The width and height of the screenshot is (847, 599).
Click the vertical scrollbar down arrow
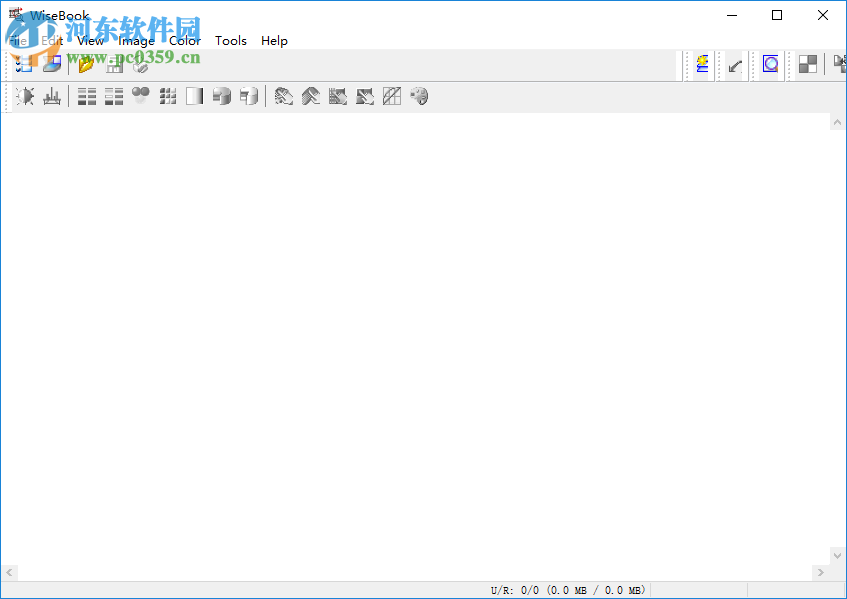click(x=838, y=556)
